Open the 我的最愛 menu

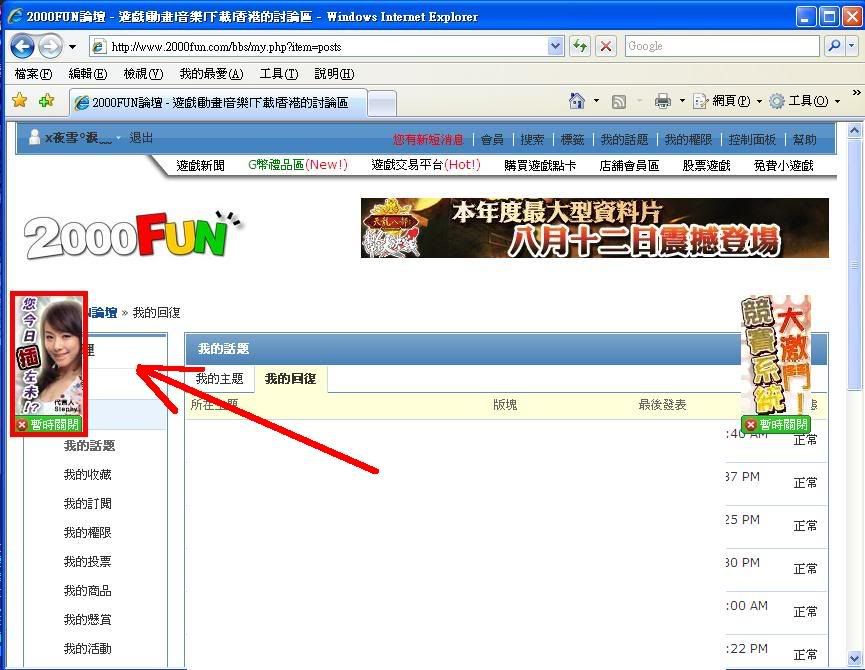pyautogui.click(x=211, y=74)
